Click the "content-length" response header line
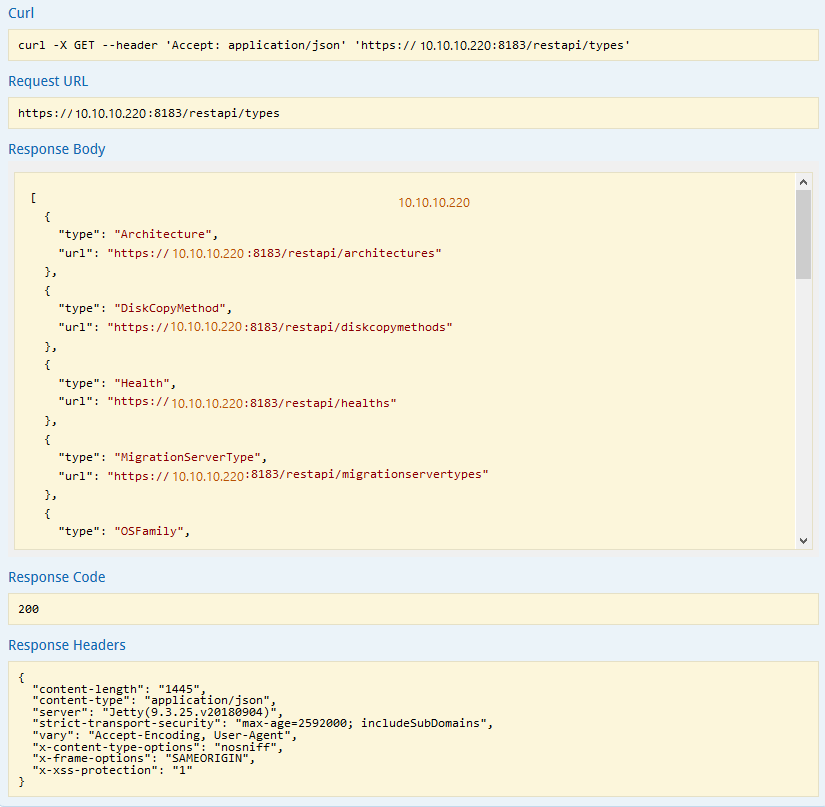Viewport: 825px width, 807px height. (x=118, y=690)
